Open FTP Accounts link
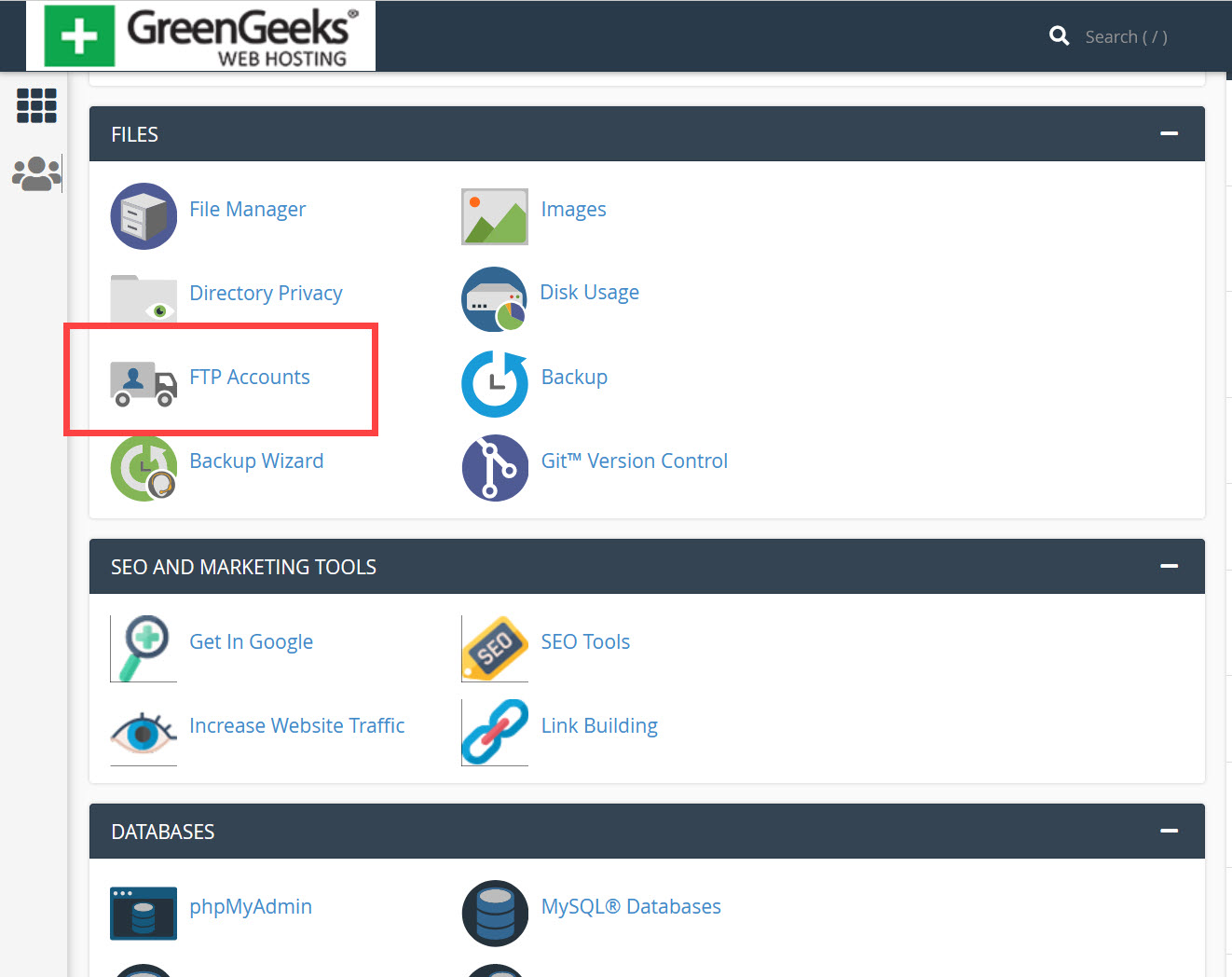The width and height of the screenshot is (1232, 977). [250, 377]
